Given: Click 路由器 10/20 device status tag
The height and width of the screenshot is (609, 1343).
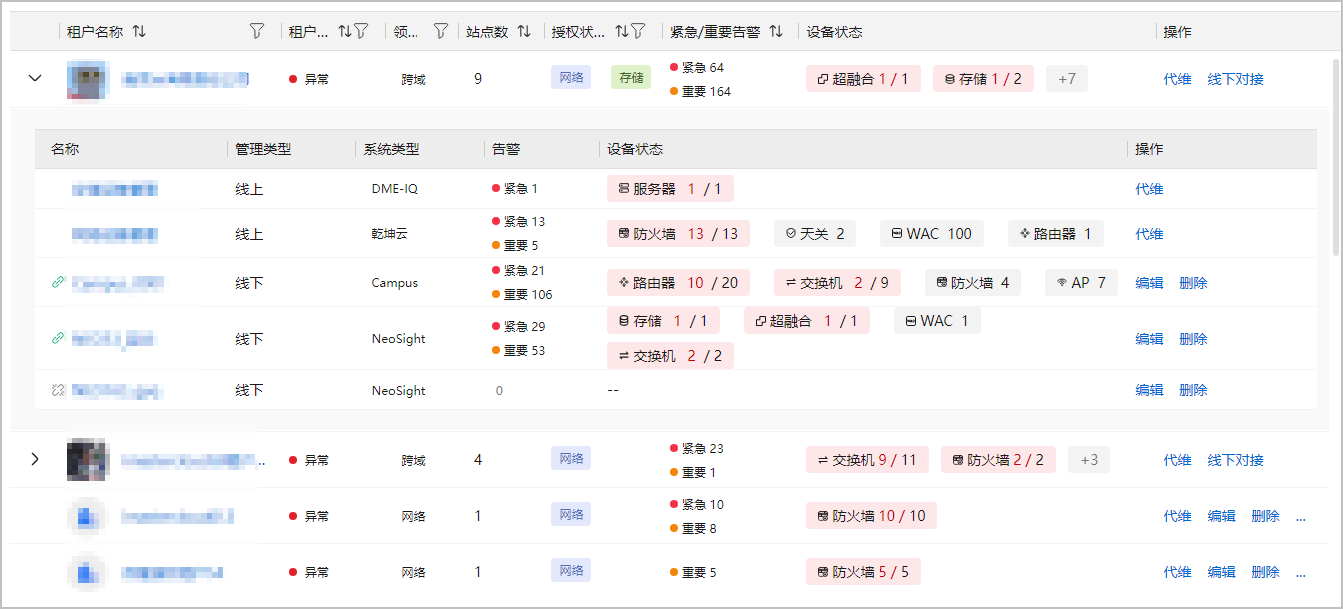Looking at the screenshot, I should click(678, 283).
